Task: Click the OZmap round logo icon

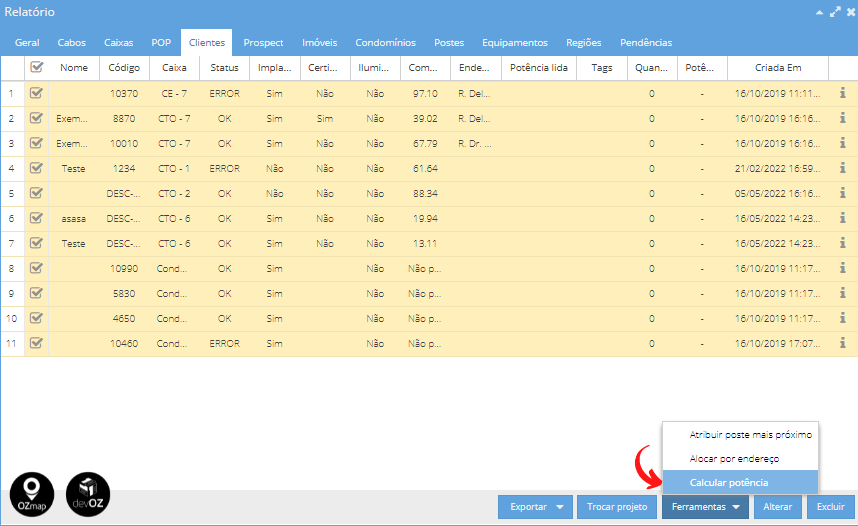Action: pyautogui.click(x=32, y=494)
